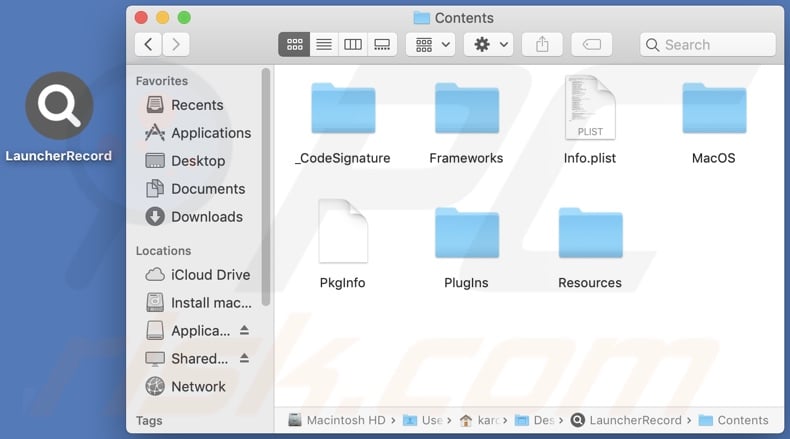Viewport: 790px width, 439px height.
Task: Click Contents in the path bar
Action: pyautogui.click(x=734, y=420)
